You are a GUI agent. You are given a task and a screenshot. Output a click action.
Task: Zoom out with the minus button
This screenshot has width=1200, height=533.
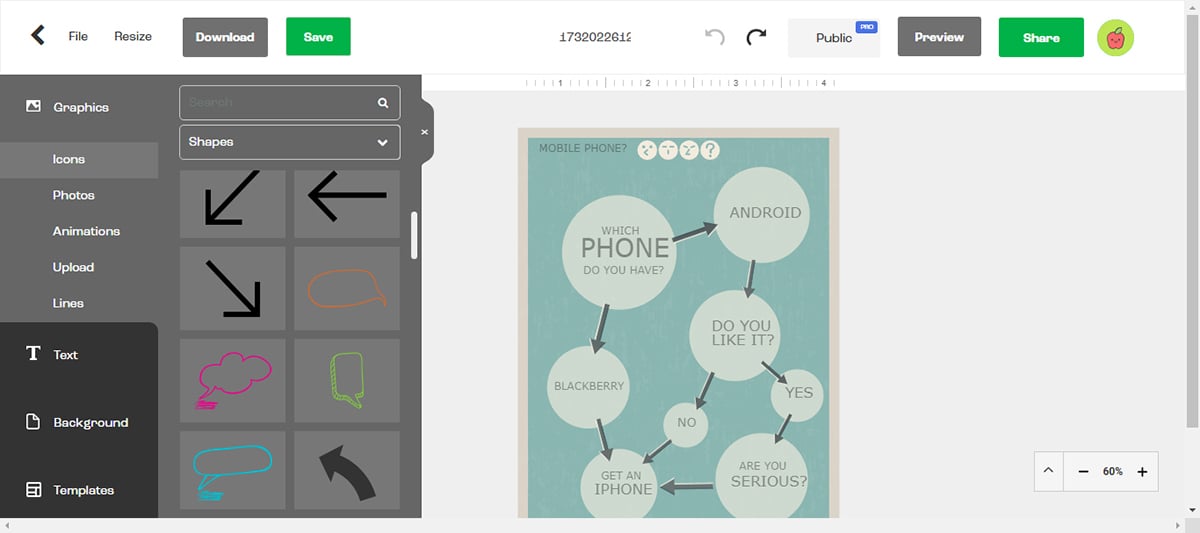[1083, 471]
